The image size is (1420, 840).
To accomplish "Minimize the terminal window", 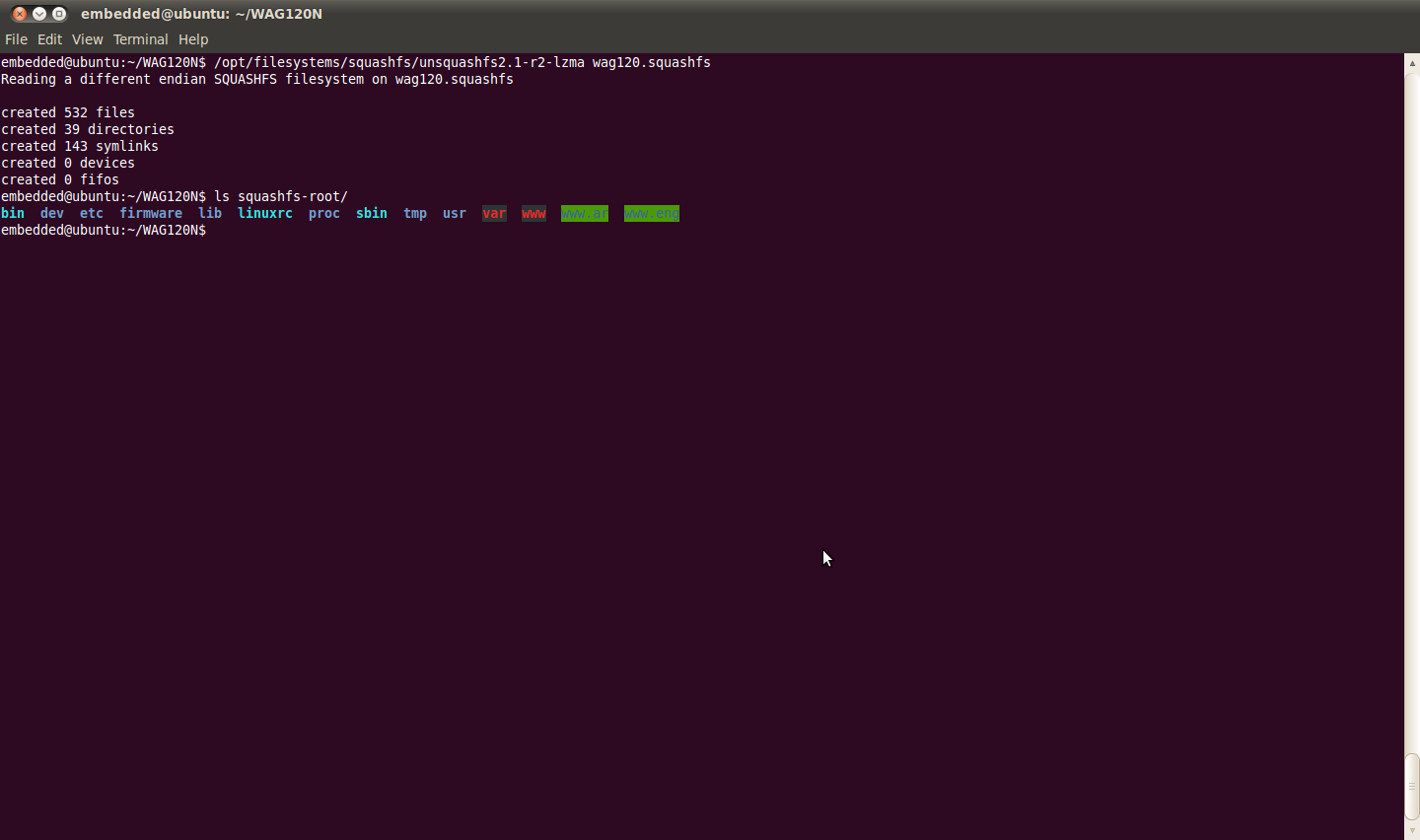I will coord(39,14).
